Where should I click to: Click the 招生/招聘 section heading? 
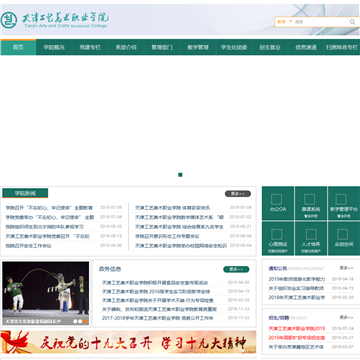pos(278,318)
